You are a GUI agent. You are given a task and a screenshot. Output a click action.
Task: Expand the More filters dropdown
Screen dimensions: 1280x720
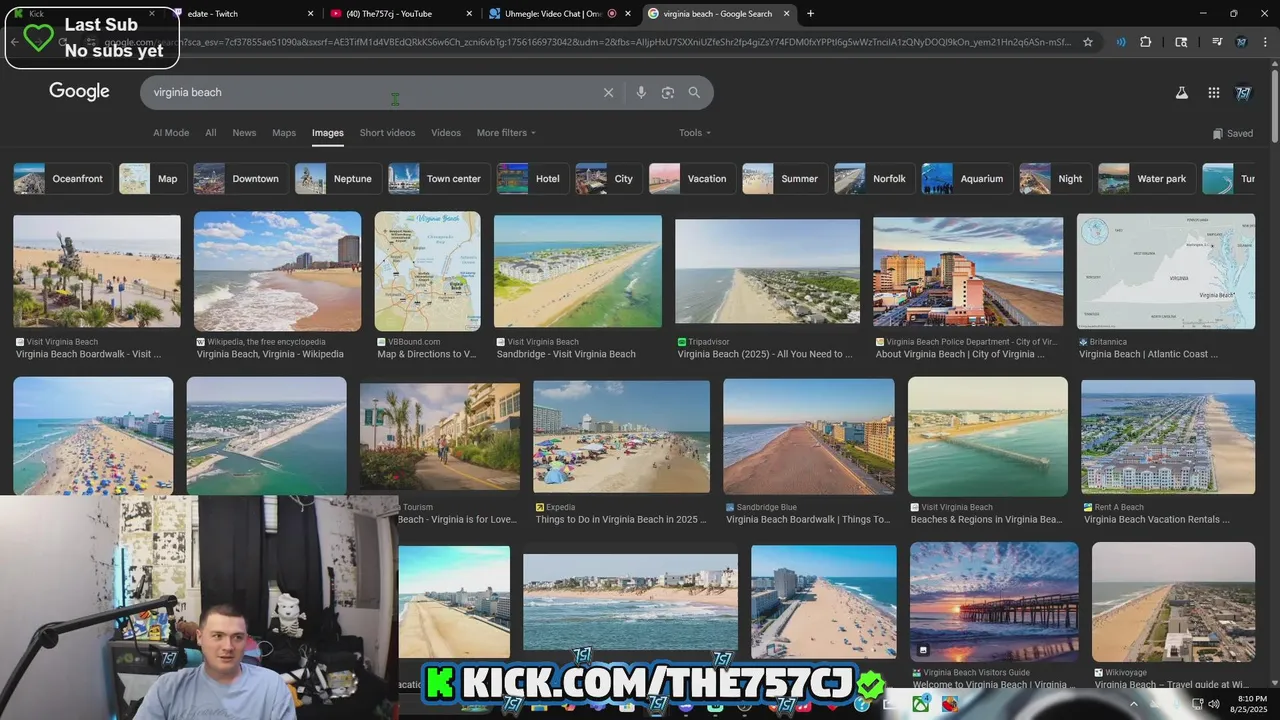(x=506, y=133)
